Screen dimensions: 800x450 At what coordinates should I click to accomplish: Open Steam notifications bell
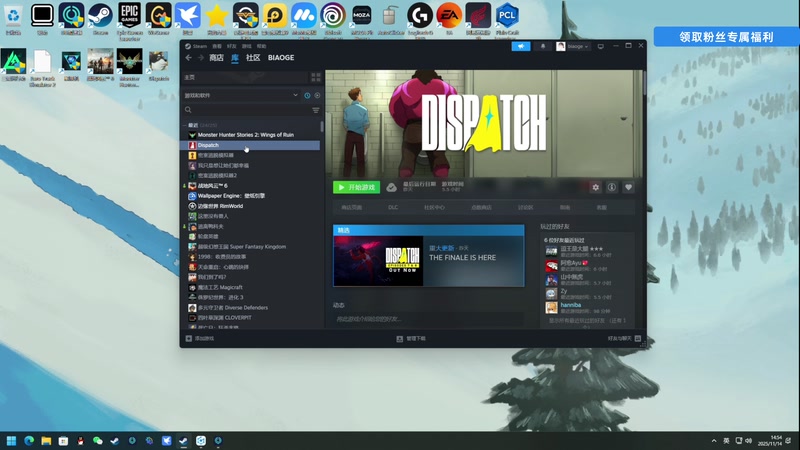(x=543, y=46)
